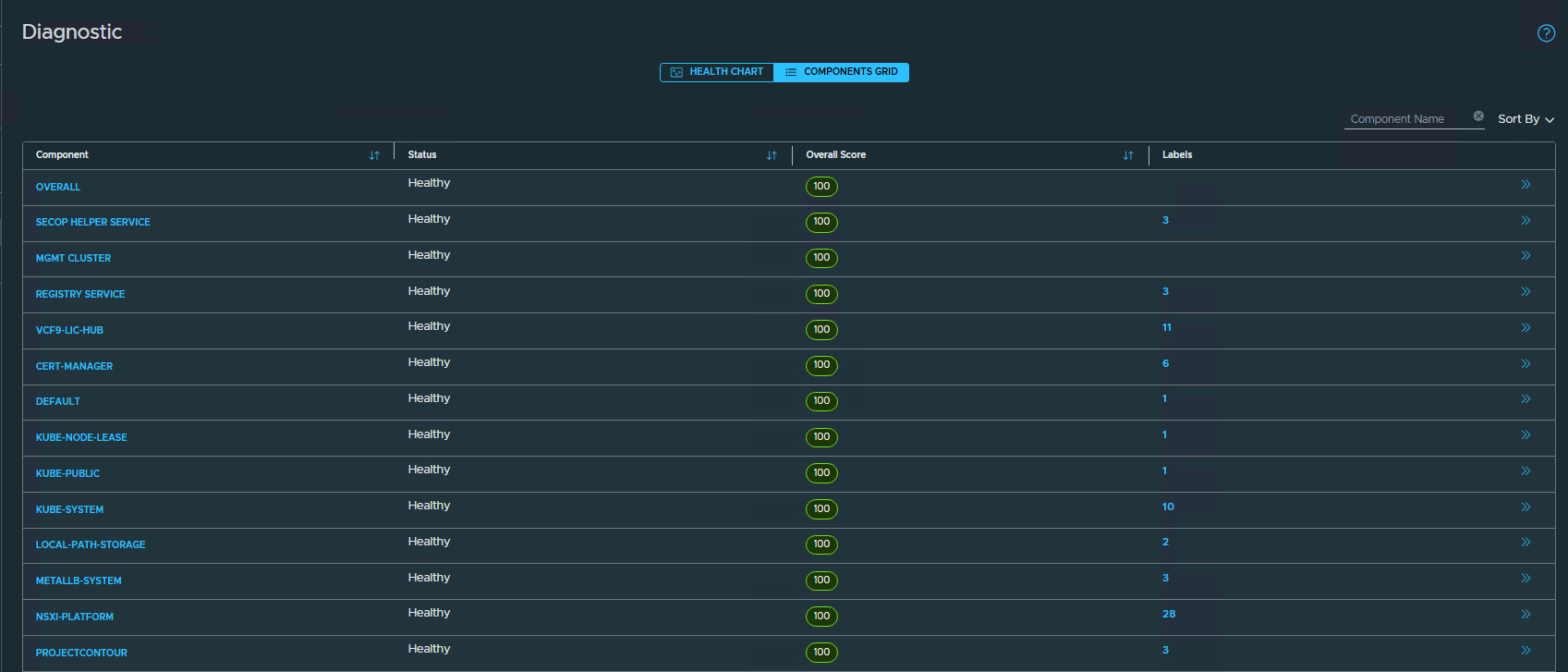Expand details for PROJECTCONTOUR row
Image resolution: width=1568 pixels, height=672 pixels.
pos(1525,650)
